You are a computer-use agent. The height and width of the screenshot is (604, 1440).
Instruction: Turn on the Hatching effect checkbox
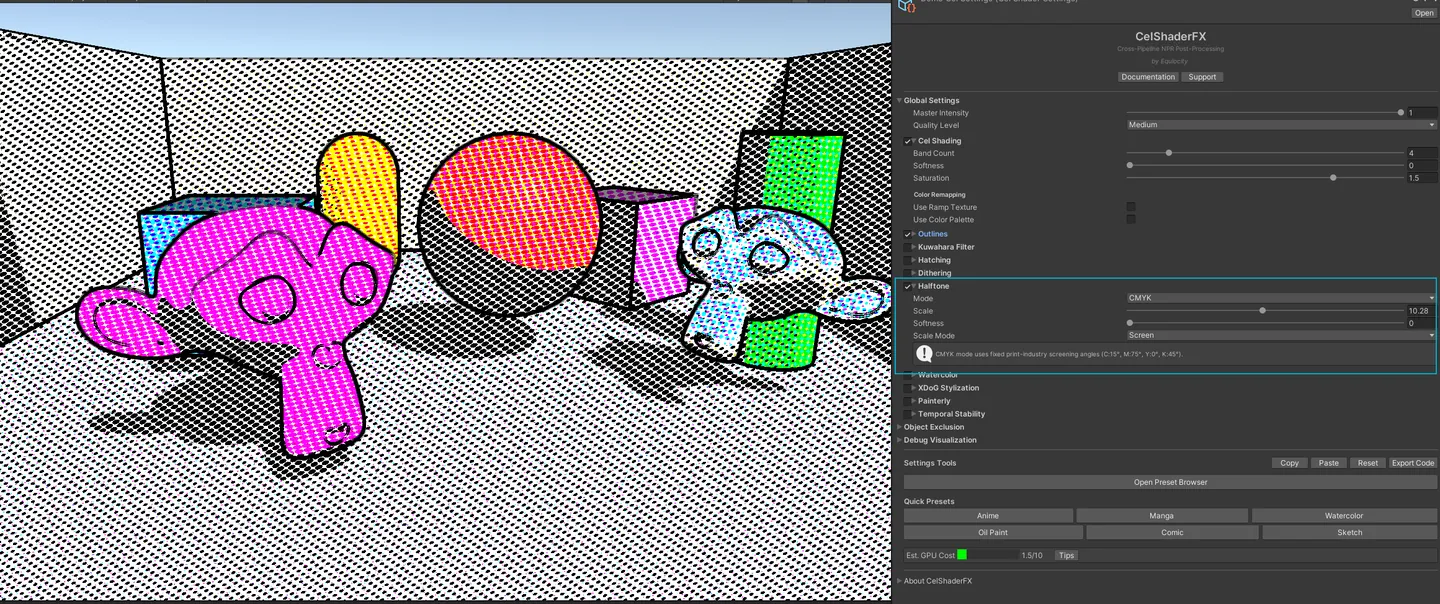click(x=908, y=260)
